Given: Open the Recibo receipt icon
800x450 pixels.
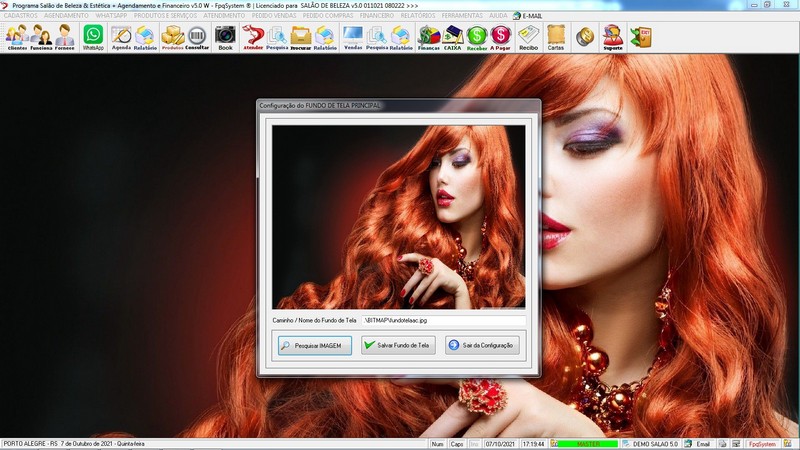Looking at the screenshot, I should coord(528,37).
